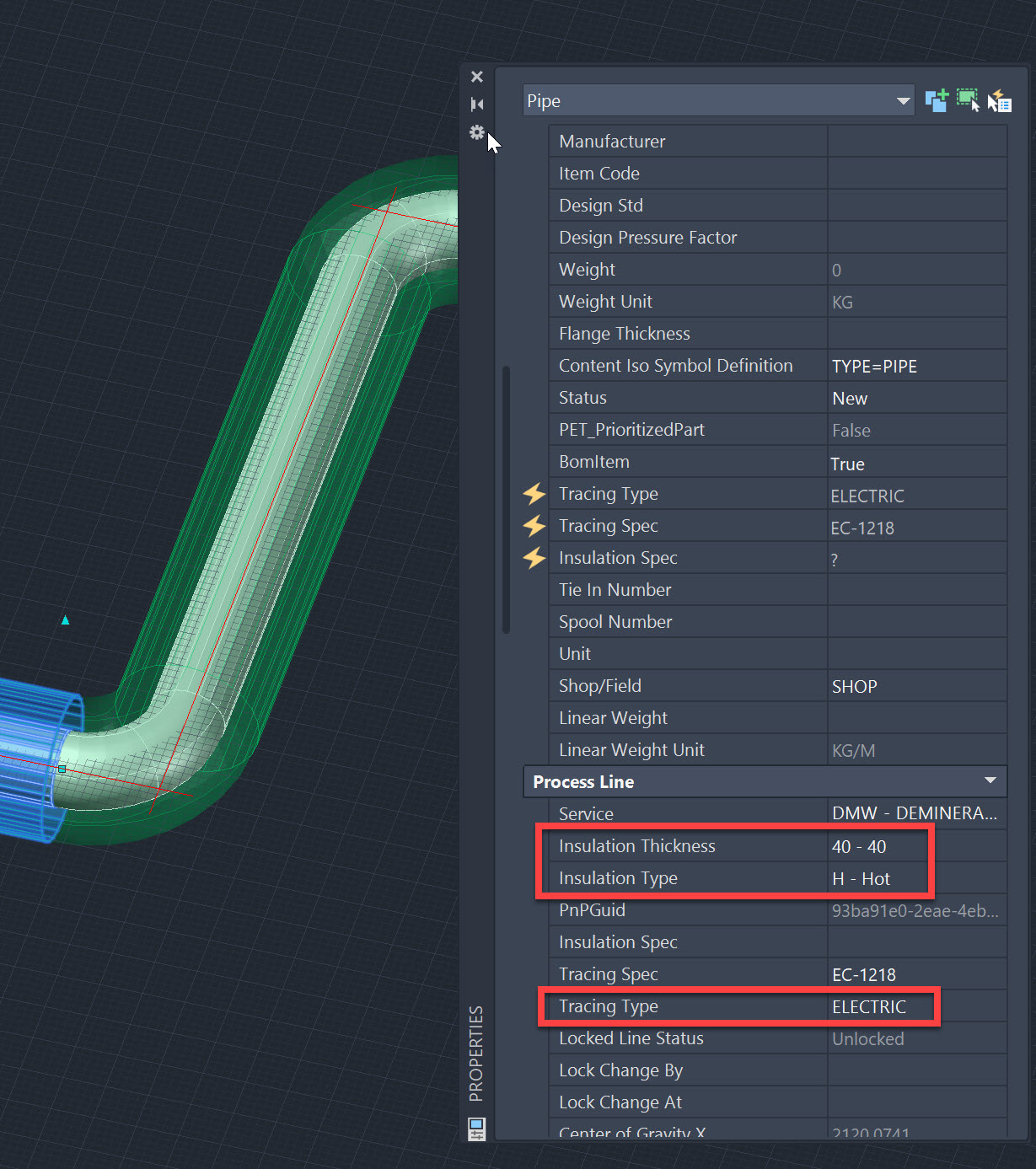The height and width of the screenshot is (1169, 1036).
Task: Click the monitor icon below PROPERTIES label
Action: 476,1129
